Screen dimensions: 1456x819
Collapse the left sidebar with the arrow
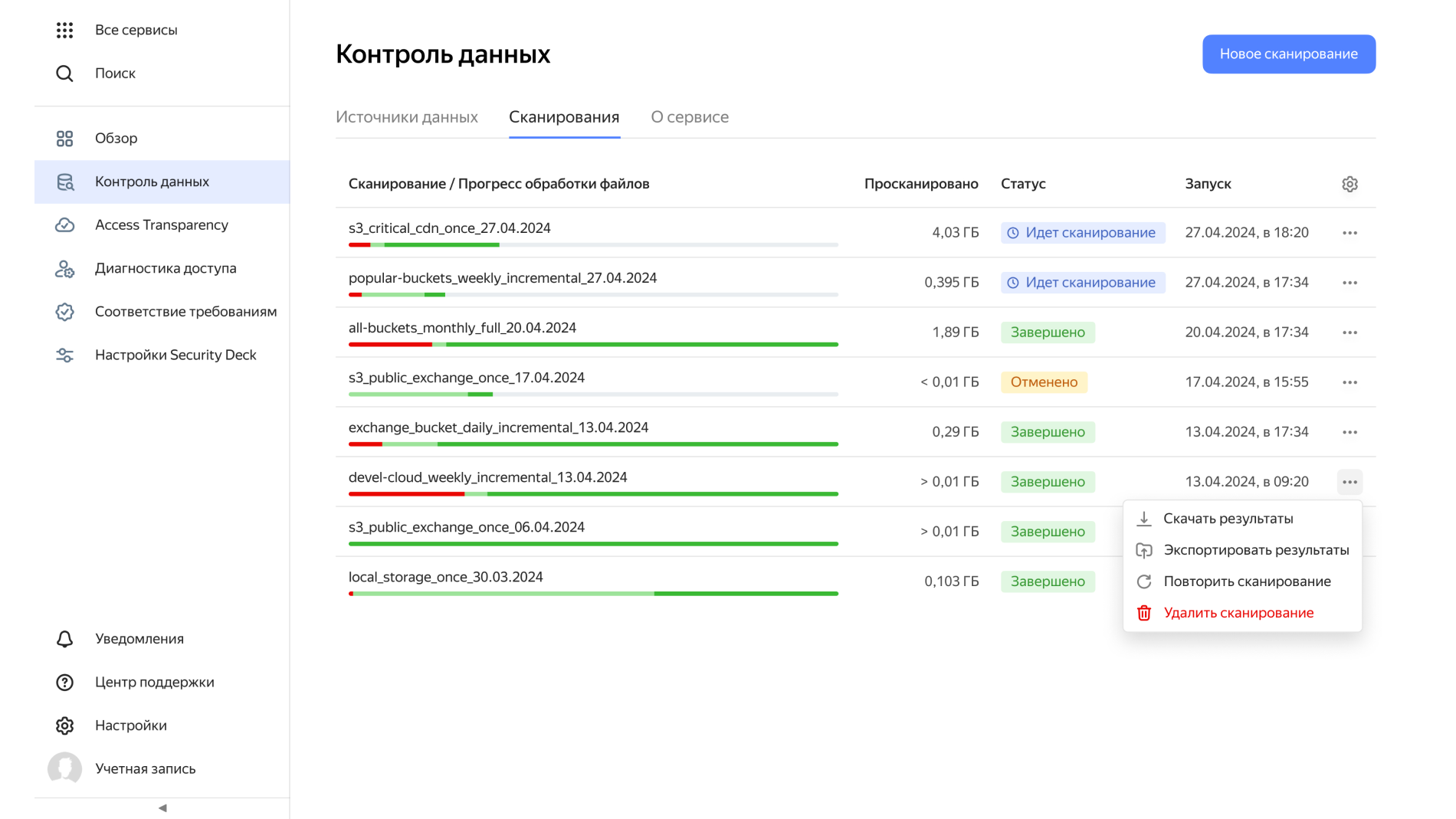pyautogui.click(x=162, y=808)
